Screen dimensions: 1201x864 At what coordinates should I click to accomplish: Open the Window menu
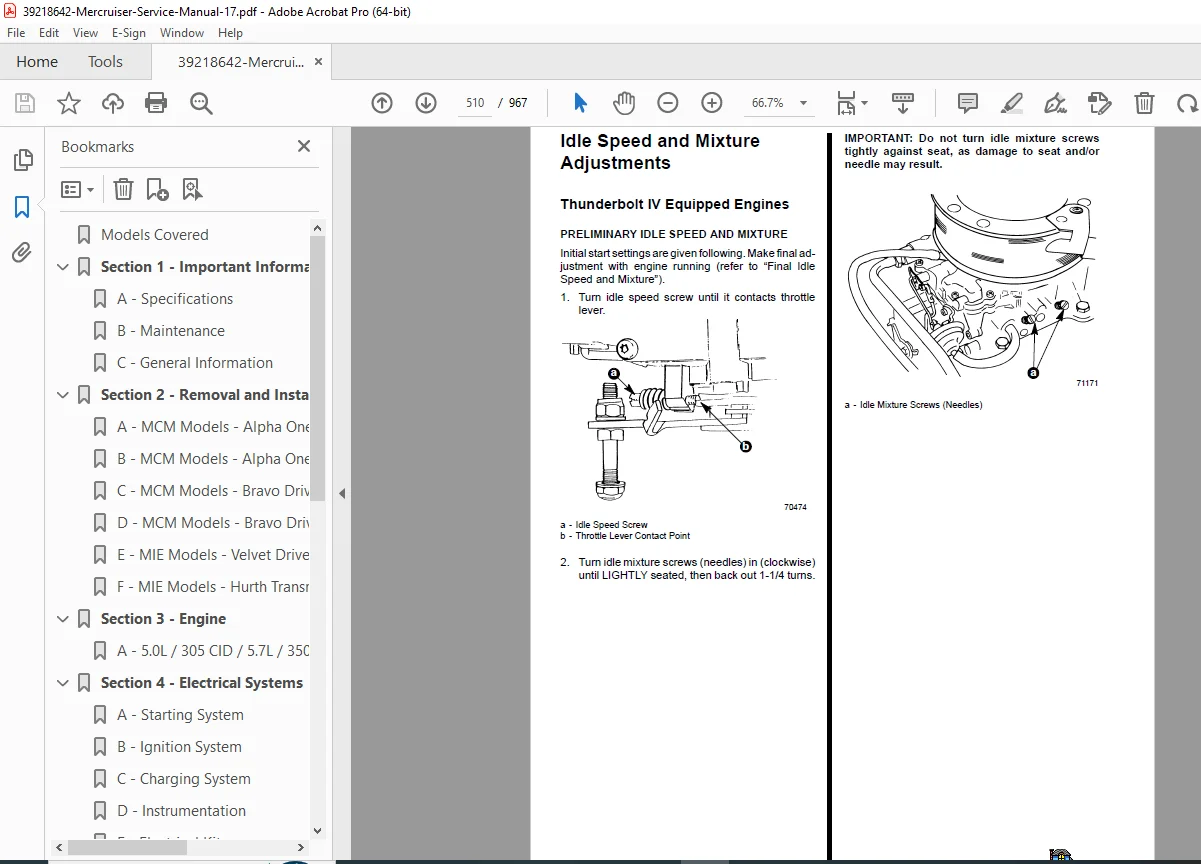coord(182,33)
